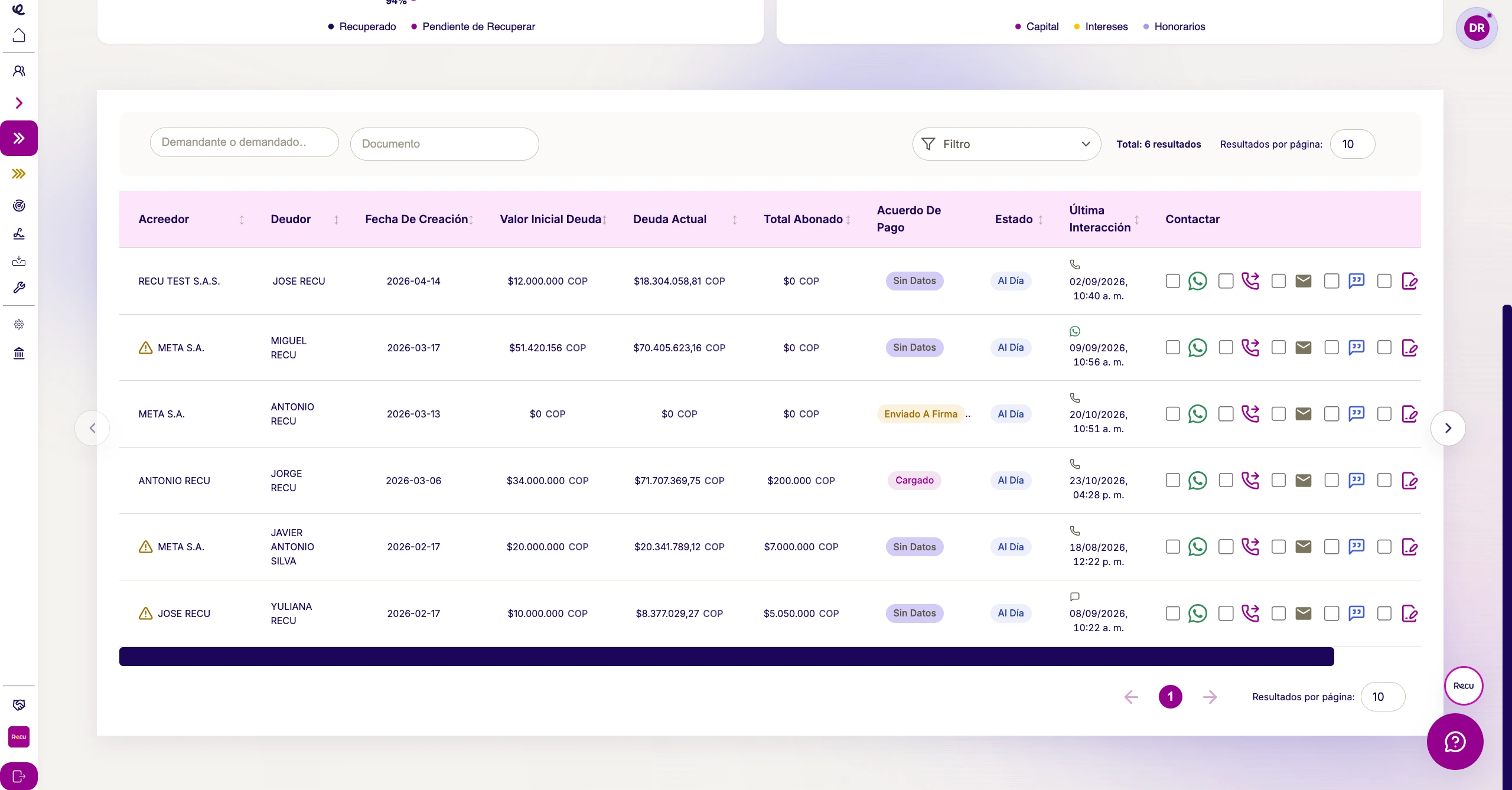Tick SMS checkbox in JORGE RECU row
The image size is (1512, 790).
[x=1331, y=481]
